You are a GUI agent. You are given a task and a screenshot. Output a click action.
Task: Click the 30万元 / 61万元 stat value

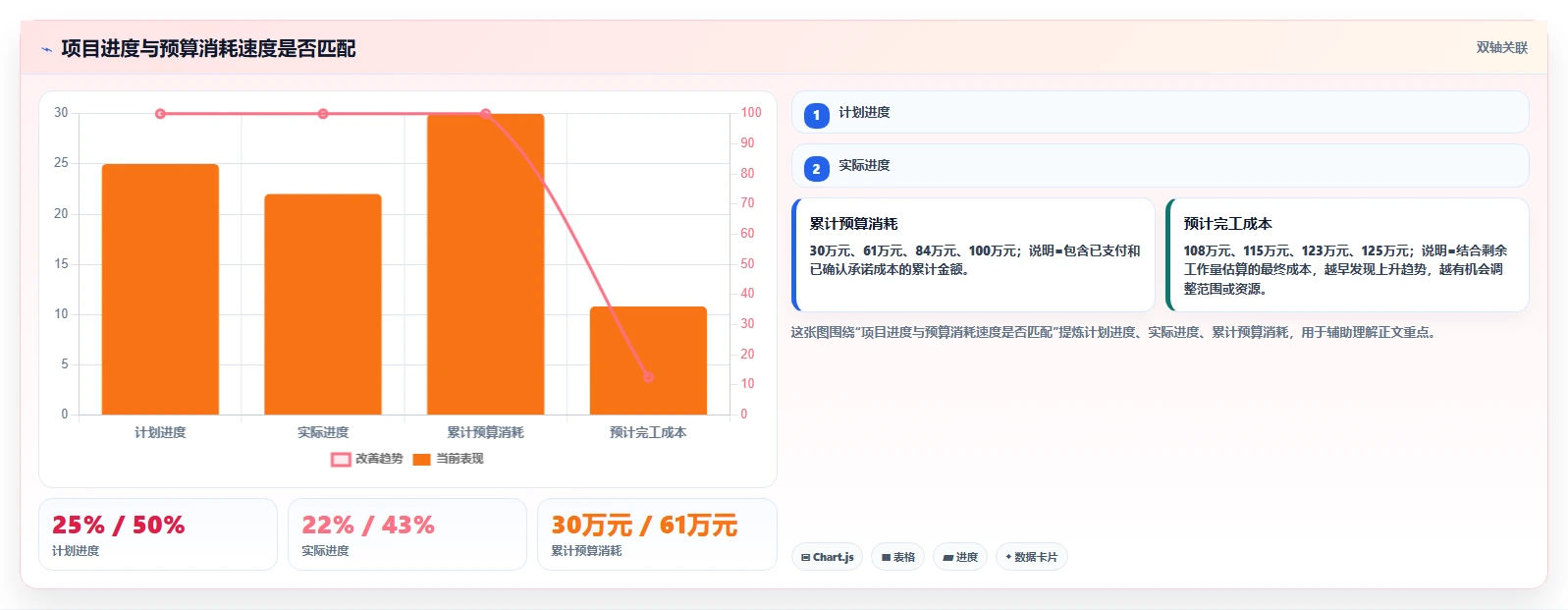[643, 525]
